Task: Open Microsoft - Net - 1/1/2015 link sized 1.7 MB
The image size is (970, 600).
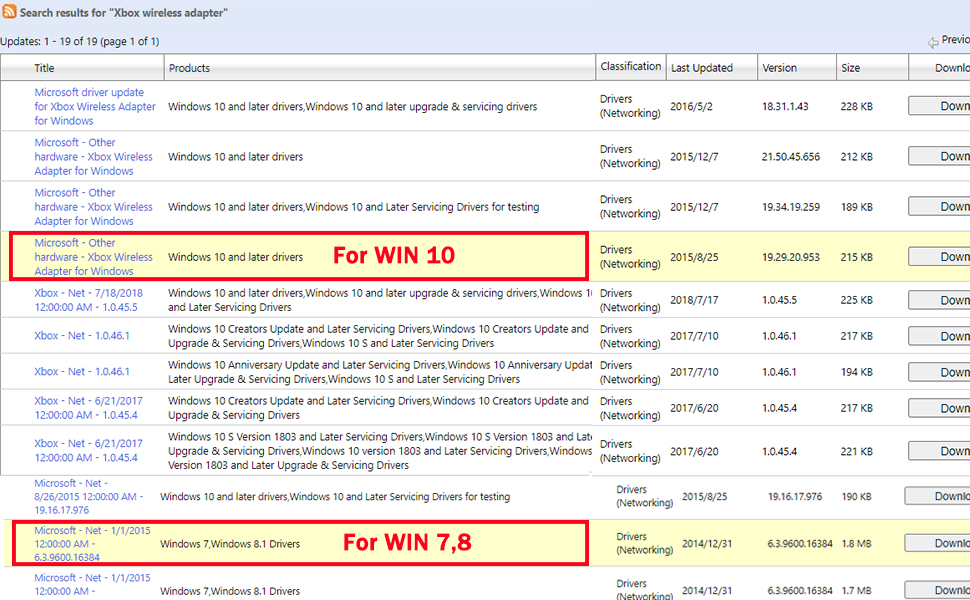Action: (x=92, y=585)
